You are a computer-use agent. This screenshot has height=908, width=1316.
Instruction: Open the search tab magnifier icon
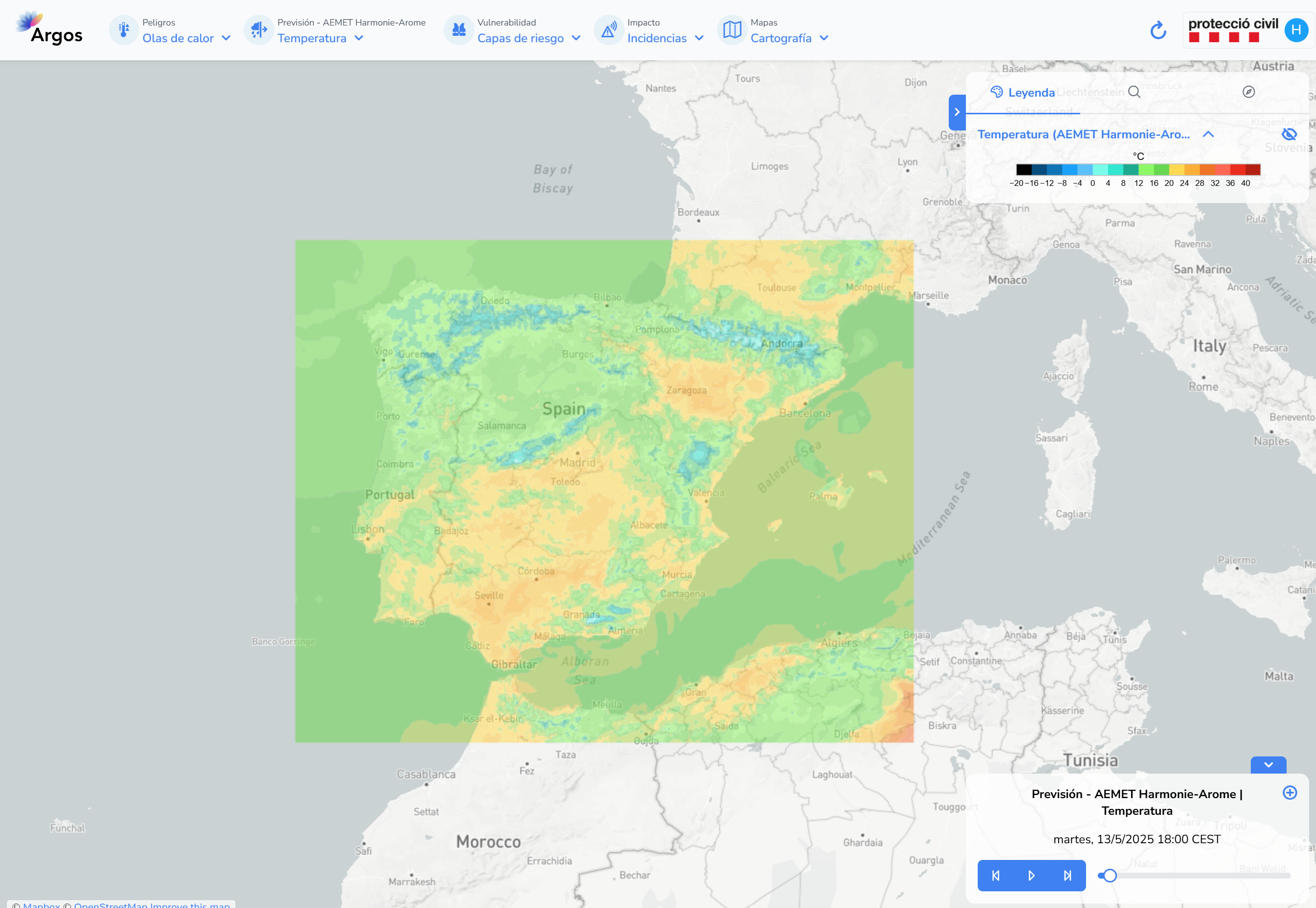click(1134, 92)
